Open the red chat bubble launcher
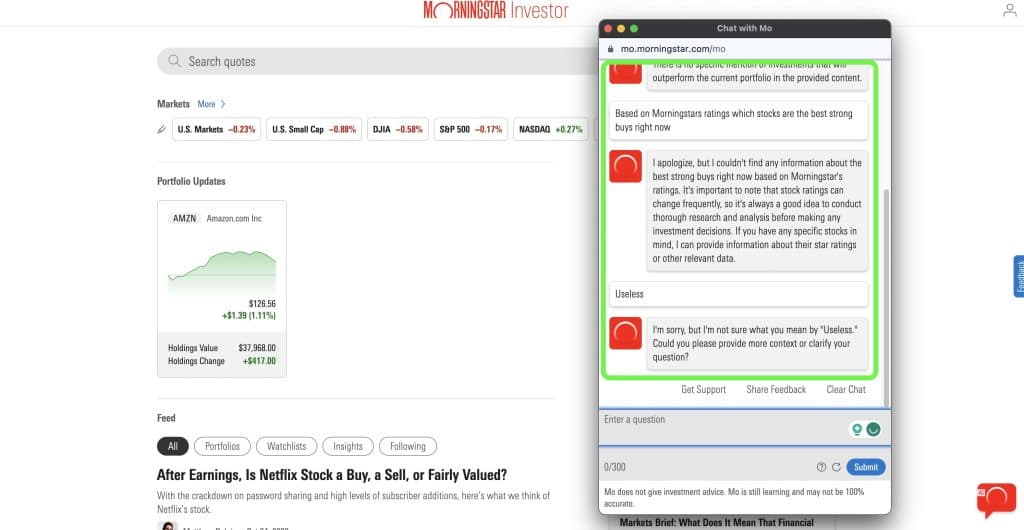The height and width of the screenshot is (530, 1024). [996, 500]
